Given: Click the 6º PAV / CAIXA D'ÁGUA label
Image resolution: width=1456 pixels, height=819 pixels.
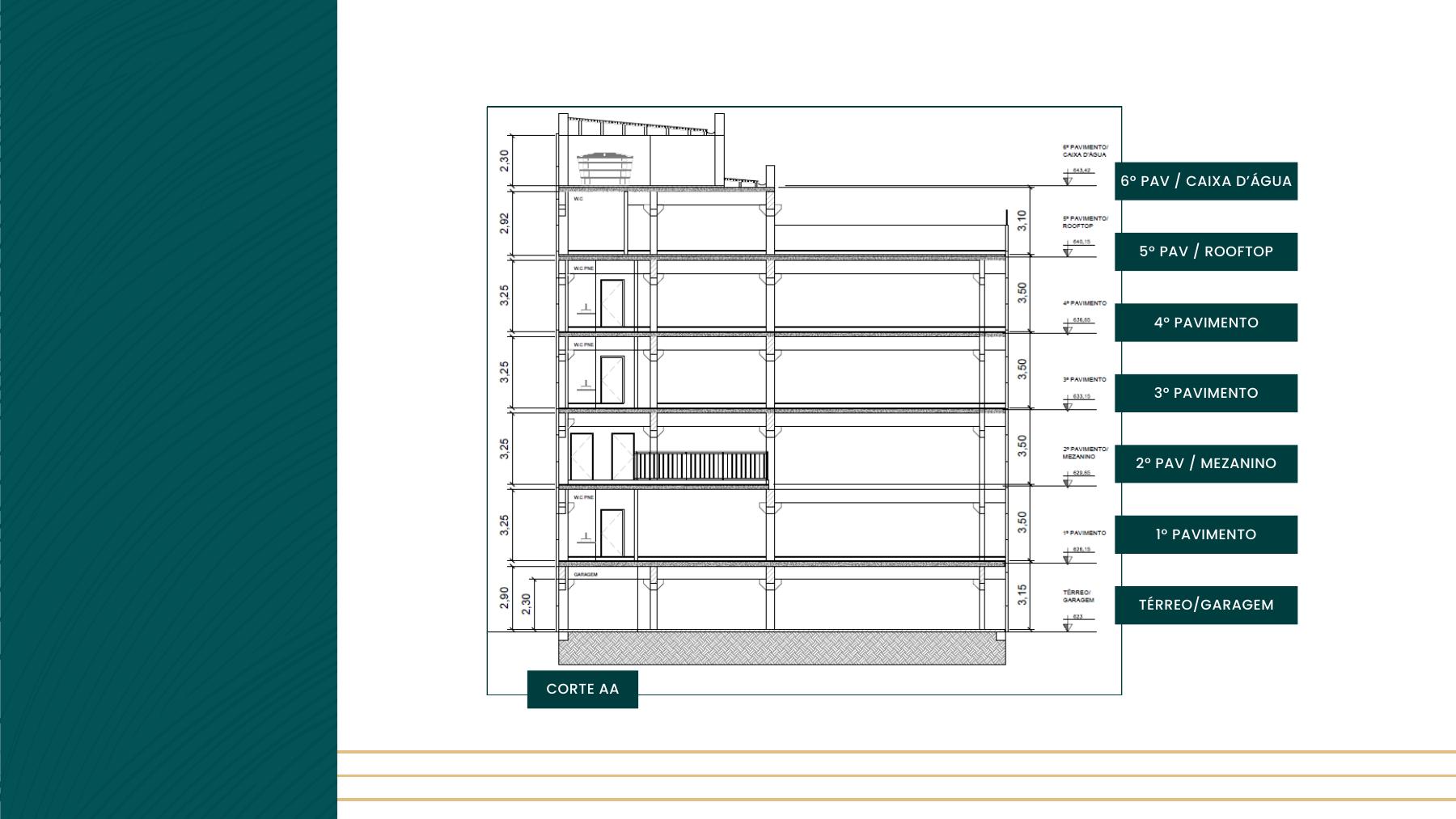Looking at the screenshot, I should click(1205, 181).
